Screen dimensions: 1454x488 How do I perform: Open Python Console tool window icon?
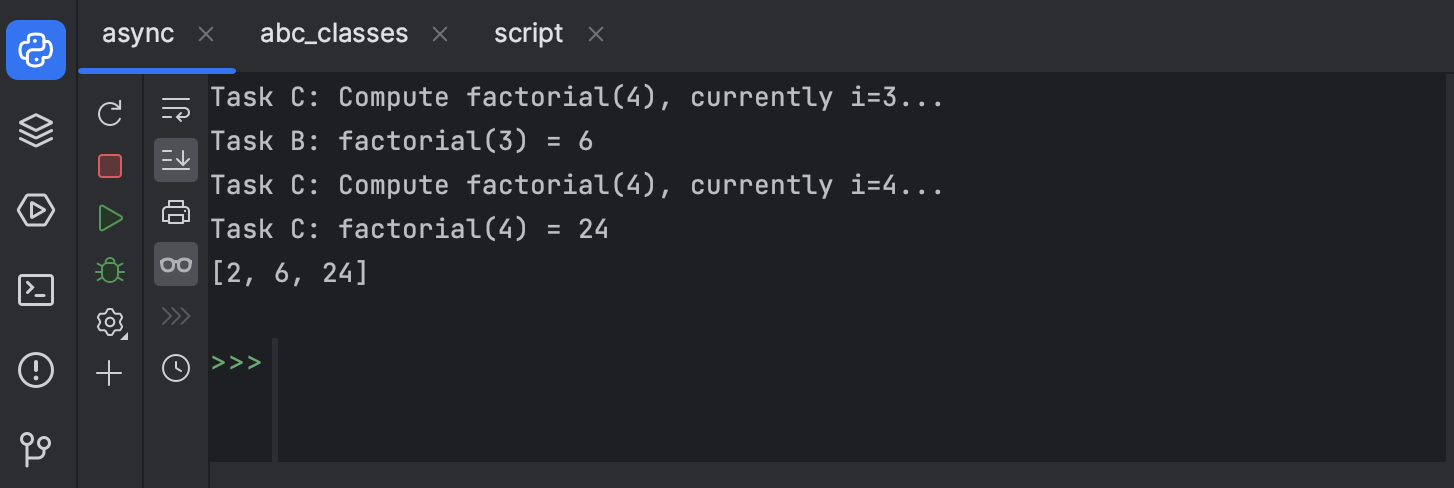click(36, 49)
